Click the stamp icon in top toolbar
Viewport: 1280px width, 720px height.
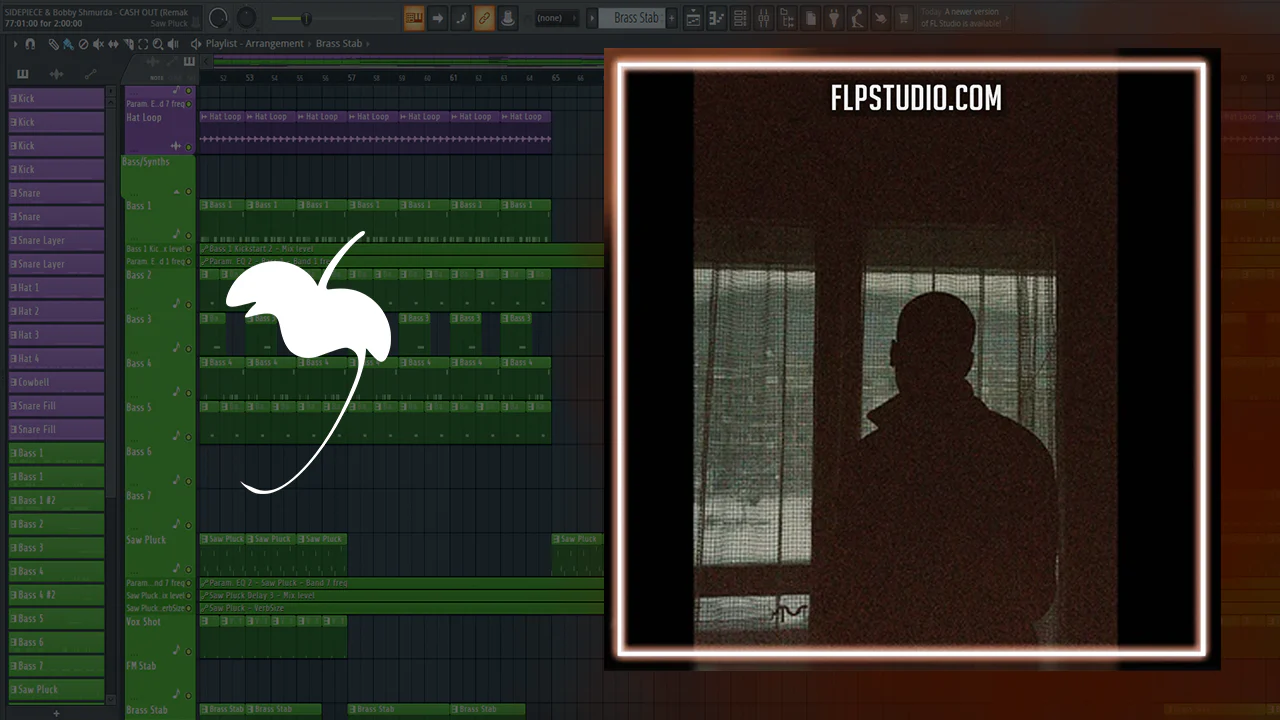coord(507,18)
